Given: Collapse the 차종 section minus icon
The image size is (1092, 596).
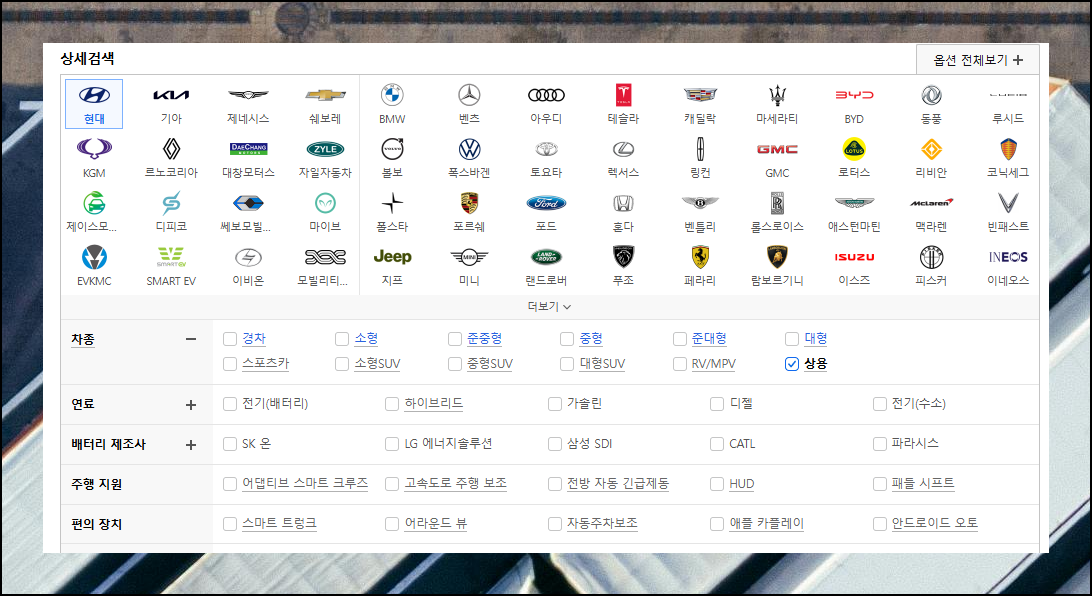Looking at the screenshot, I should [x=191, y=339].
